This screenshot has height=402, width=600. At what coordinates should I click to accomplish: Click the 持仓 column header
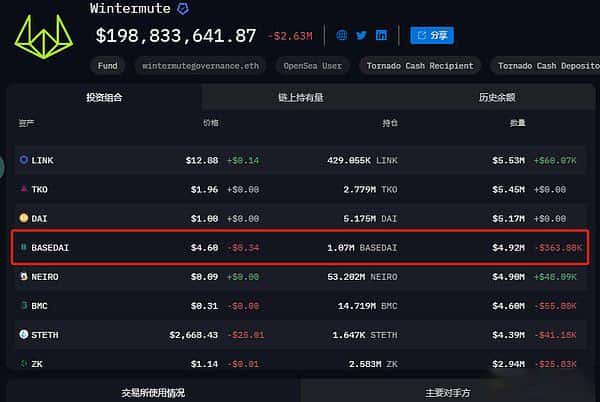pos(390,123)
